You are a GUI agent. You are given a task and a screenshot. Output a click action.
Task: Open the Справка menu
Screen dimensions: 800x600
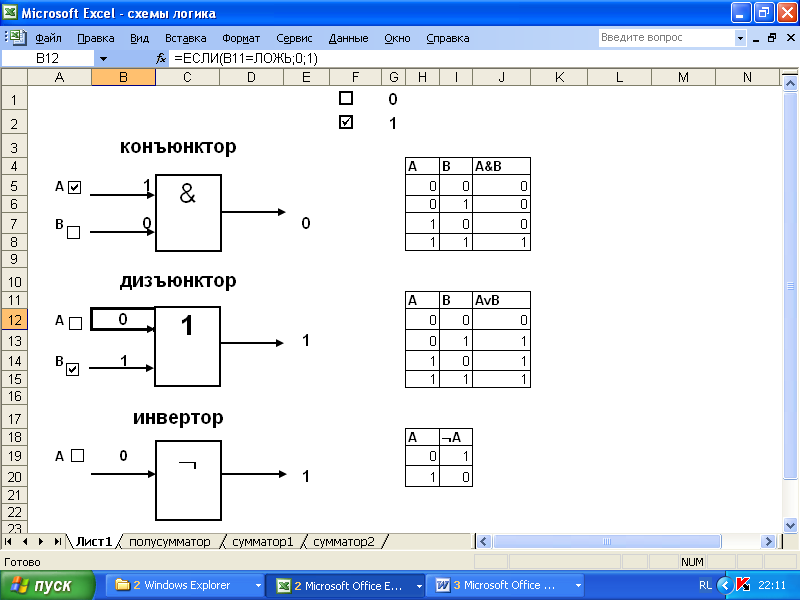[x=448, y=38]
